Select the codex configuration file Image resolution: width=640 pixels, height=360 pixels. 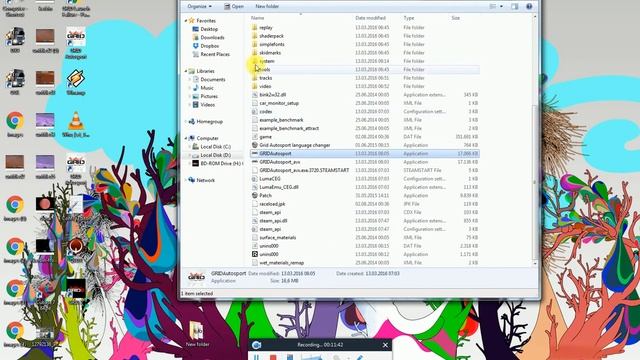pos(364,111)
